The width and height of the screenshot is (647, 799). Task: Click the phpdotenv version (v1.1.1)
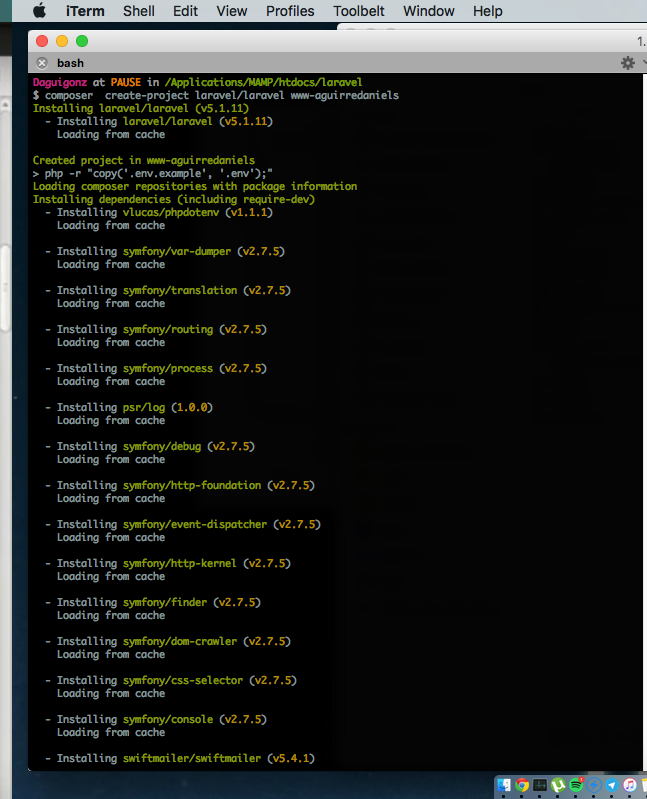[249, 212]
